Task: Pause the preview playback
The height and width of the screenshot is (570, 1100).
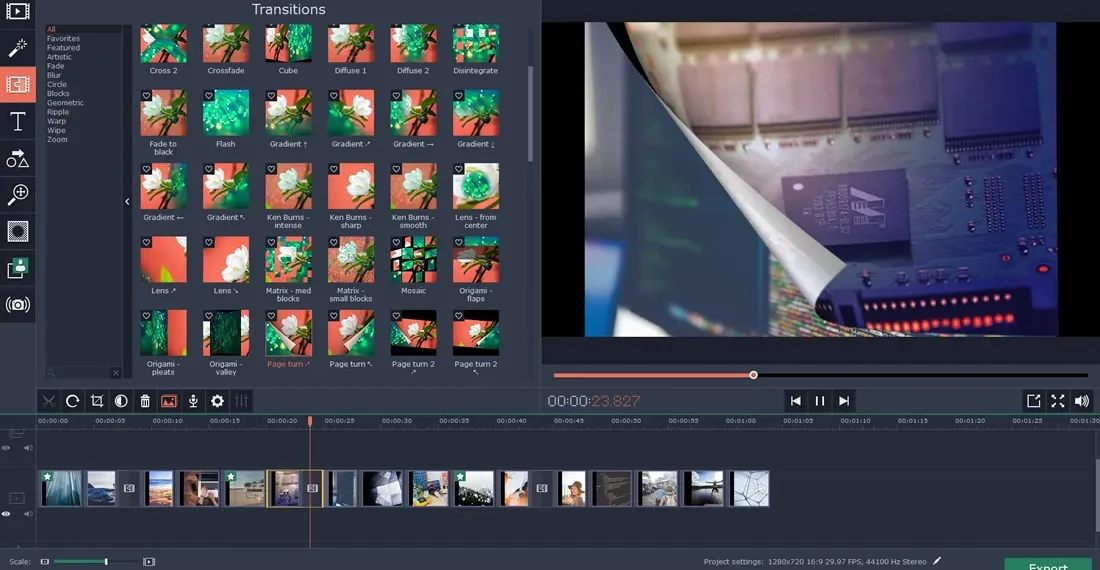Action: (x=819, y=401)
